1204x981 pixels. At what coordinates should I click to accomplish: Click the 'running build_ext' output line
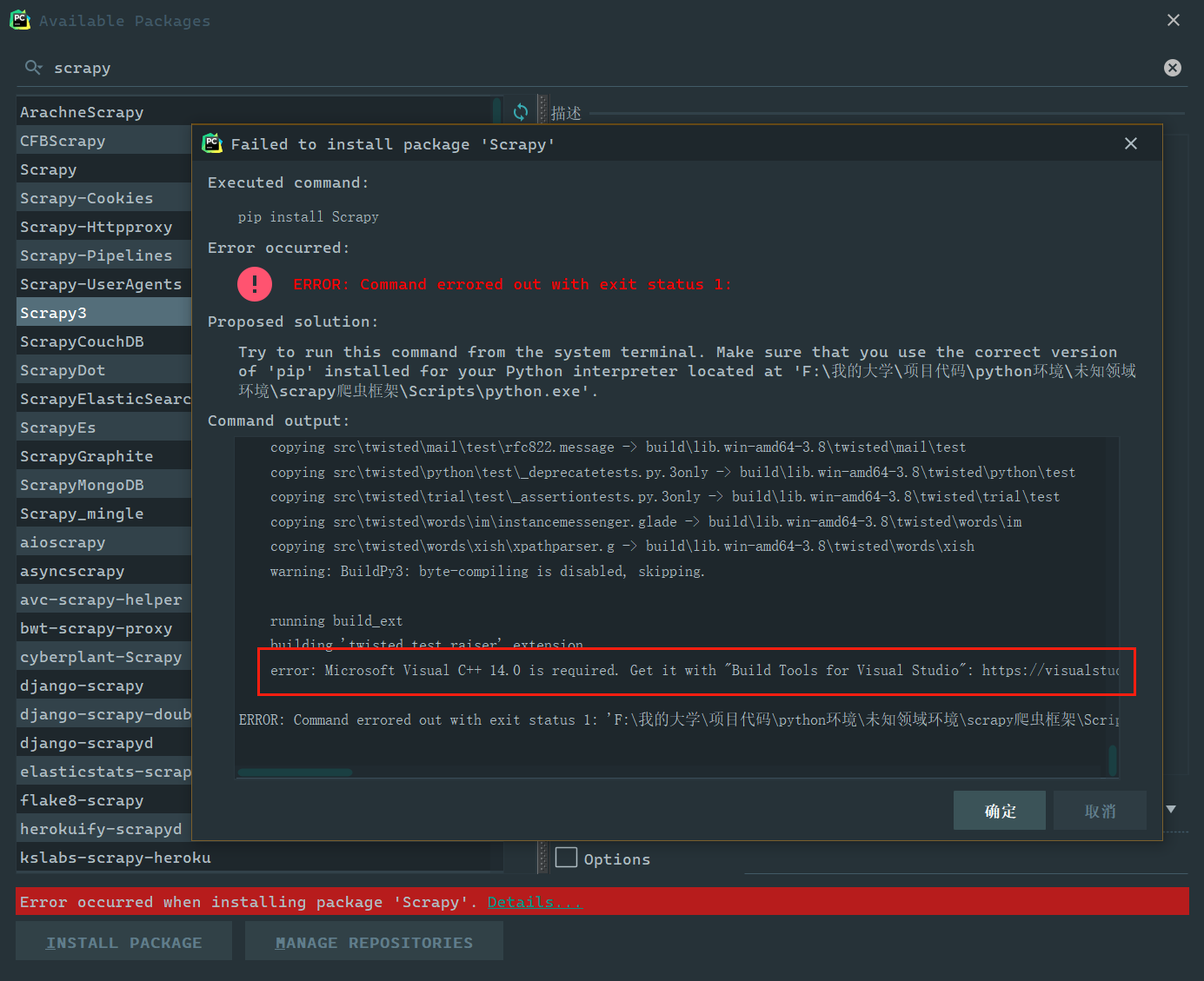pos(336,620)
